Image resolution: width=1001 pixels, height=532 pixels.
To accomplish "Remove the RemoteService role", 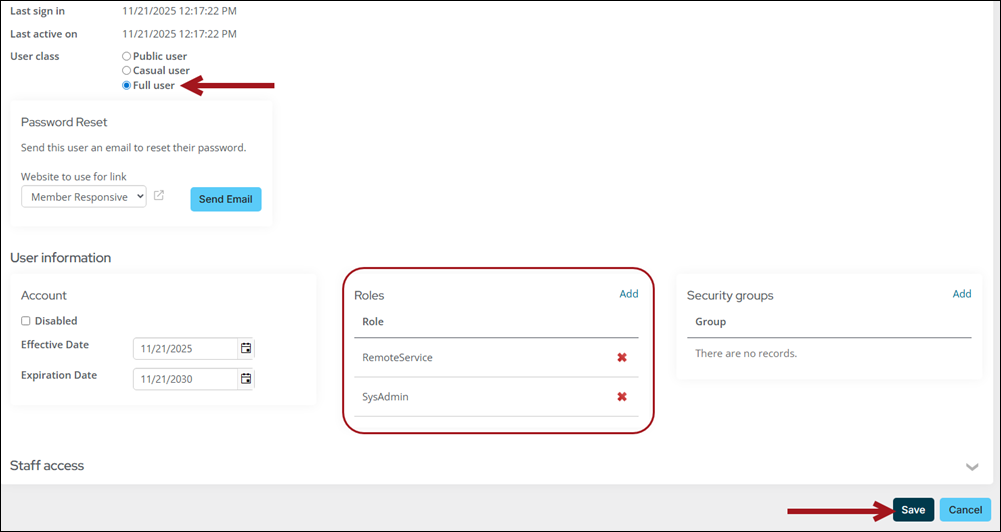I will tap(621, 357).
